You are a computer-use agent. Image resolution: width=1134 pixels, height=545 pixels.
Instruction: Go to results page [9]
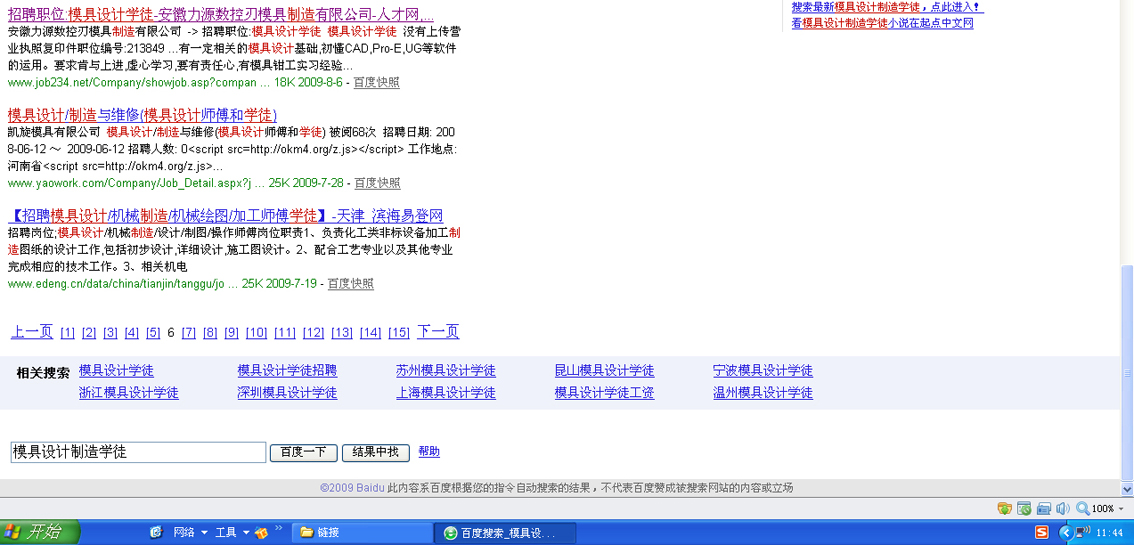[231, 332]
